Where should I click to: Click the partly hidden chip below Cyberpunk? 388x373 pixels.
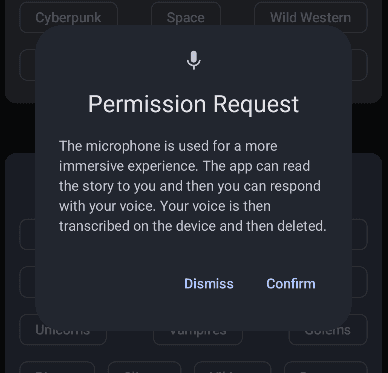(x=27, y=65)
